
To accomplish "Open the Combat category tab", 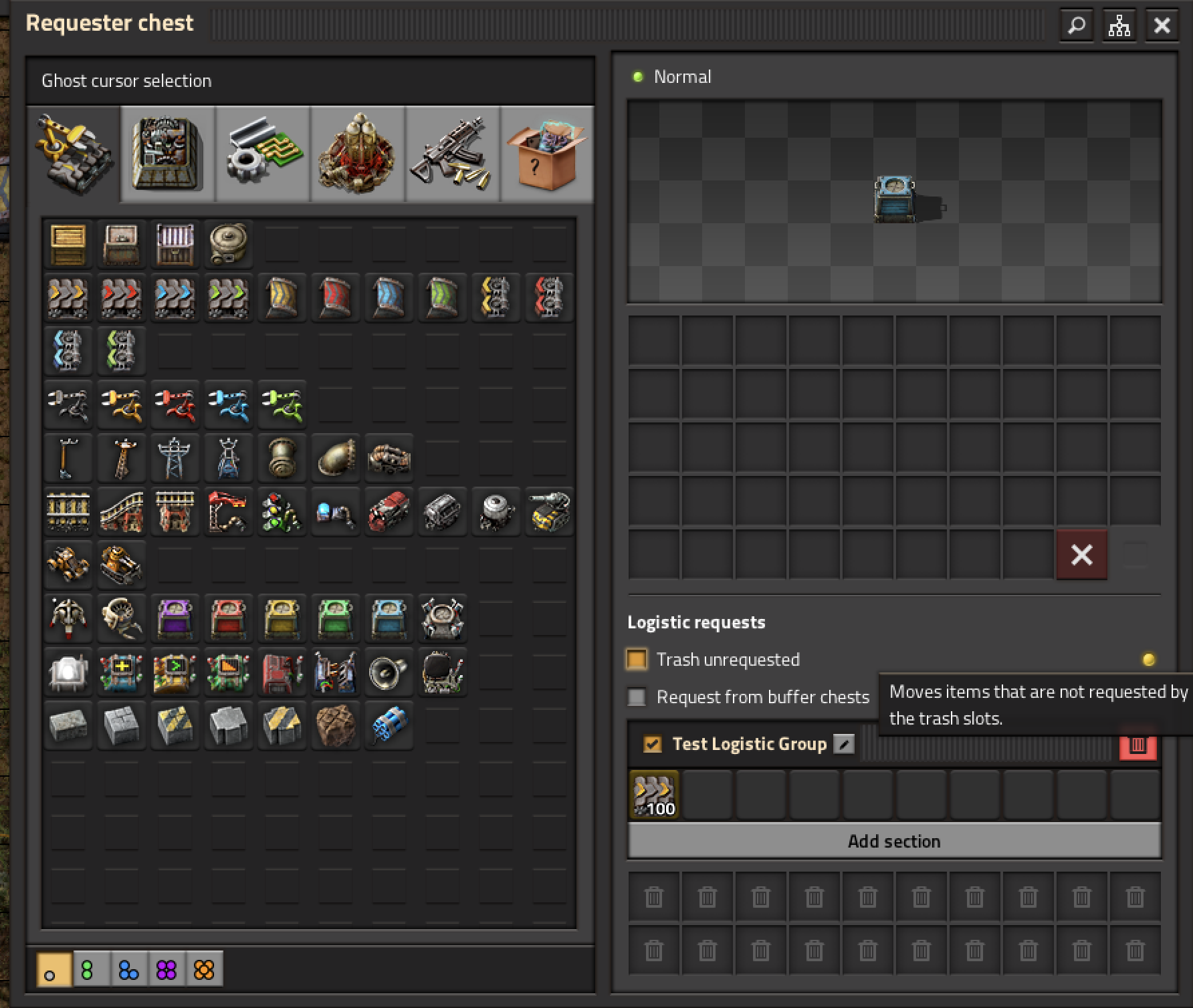I will [453, 154].
